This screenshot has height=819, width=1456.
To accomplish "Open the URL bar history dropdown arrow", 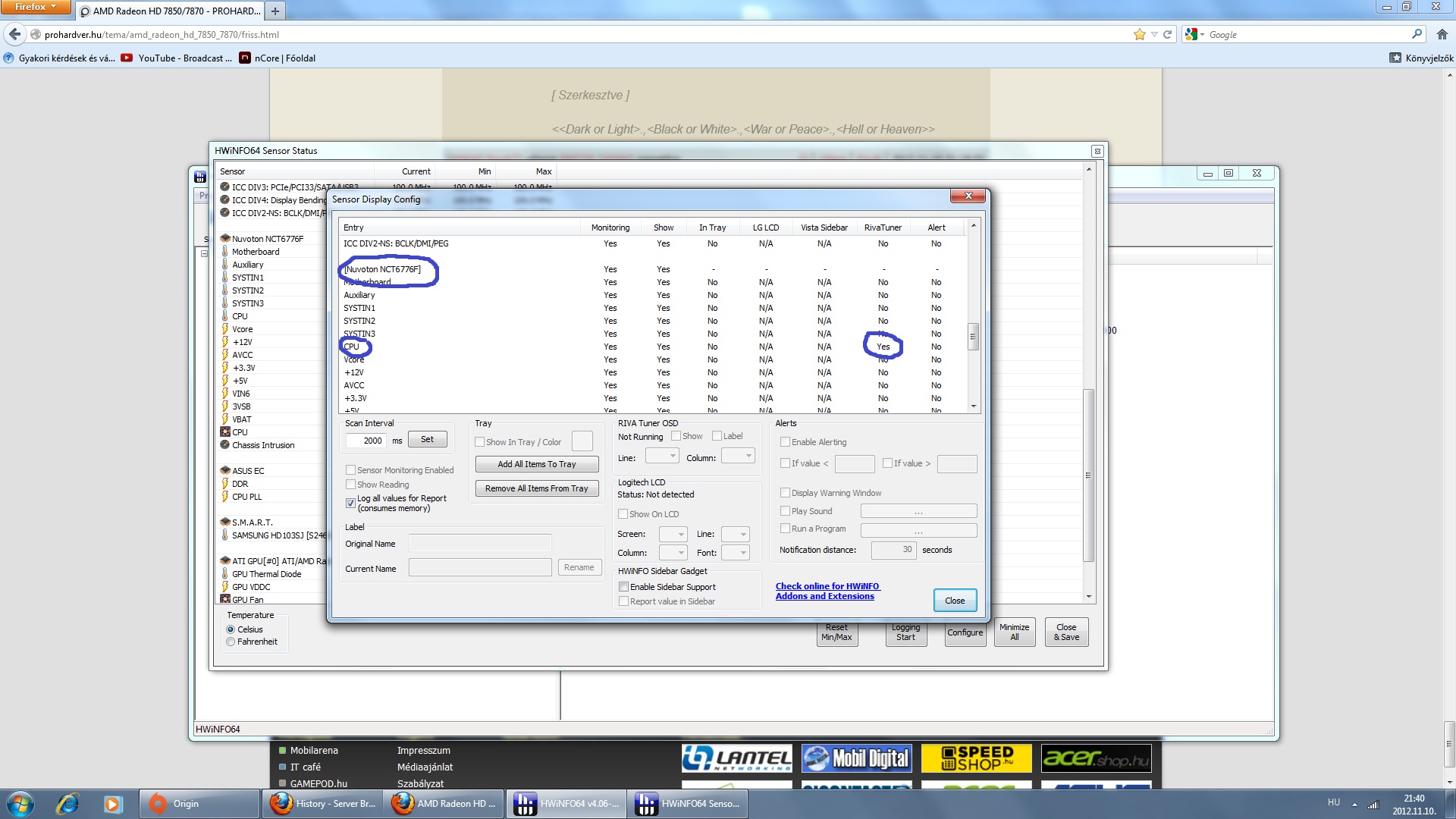I will [1154, 34].
